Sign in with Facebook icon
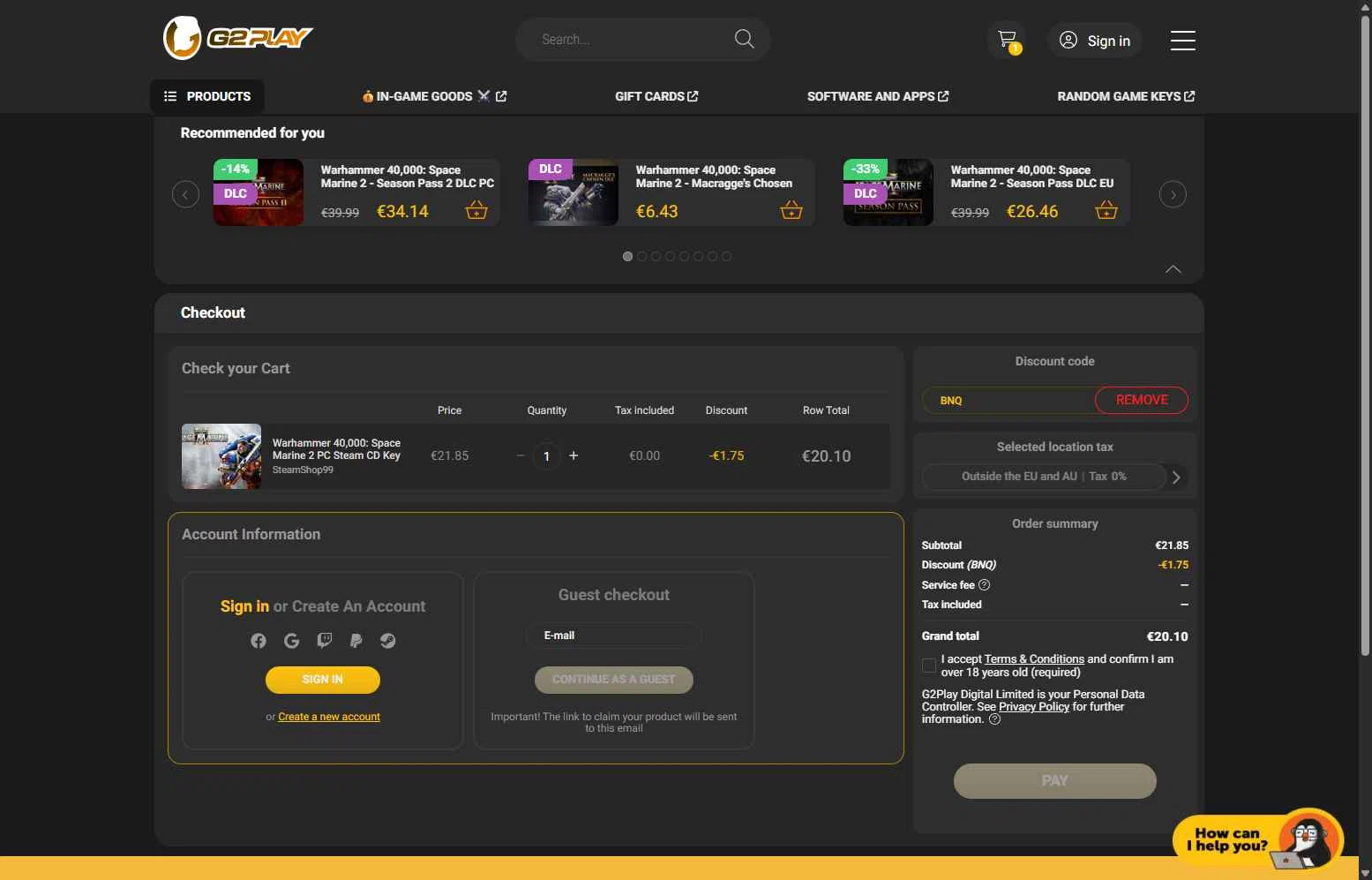Screen dimensions: 1372x880 (259, 641)
